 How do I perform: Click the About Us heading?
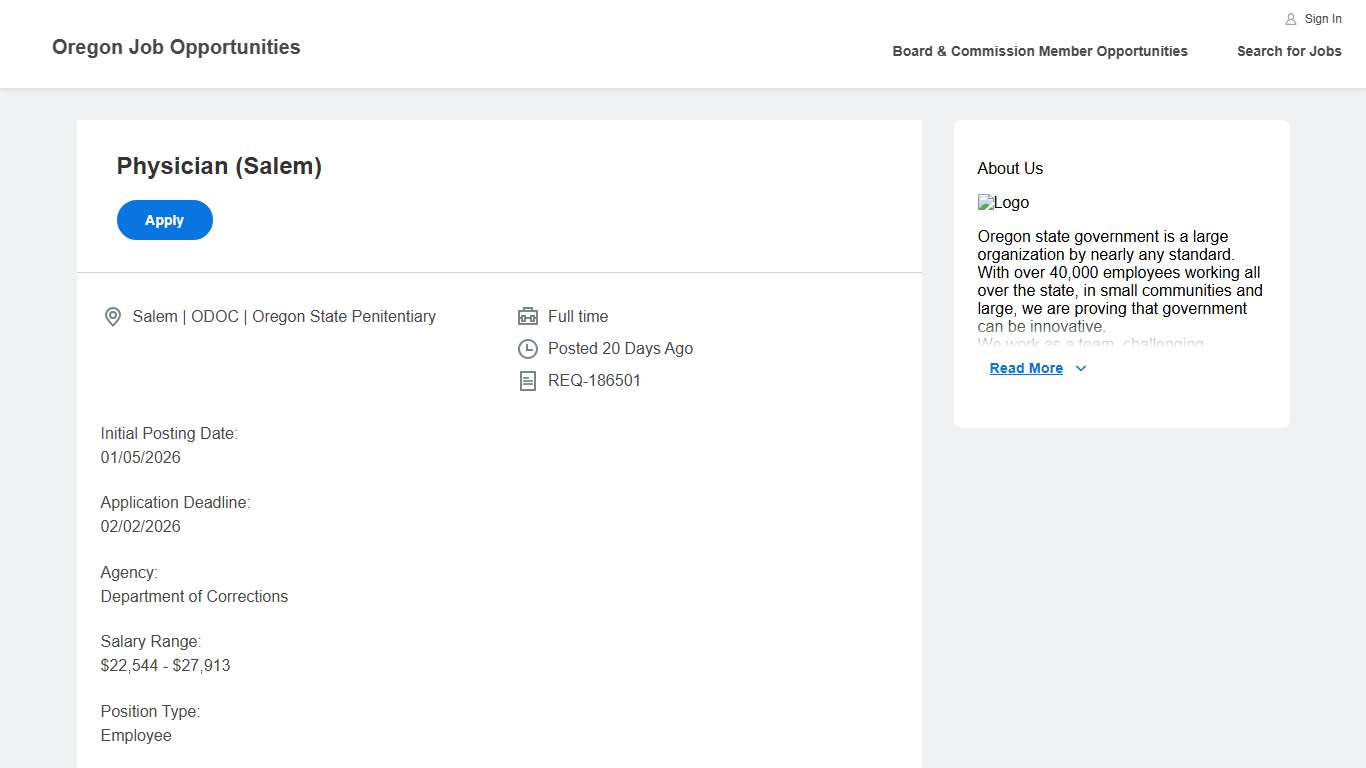pyautogui.click(x=1010, y=169)
